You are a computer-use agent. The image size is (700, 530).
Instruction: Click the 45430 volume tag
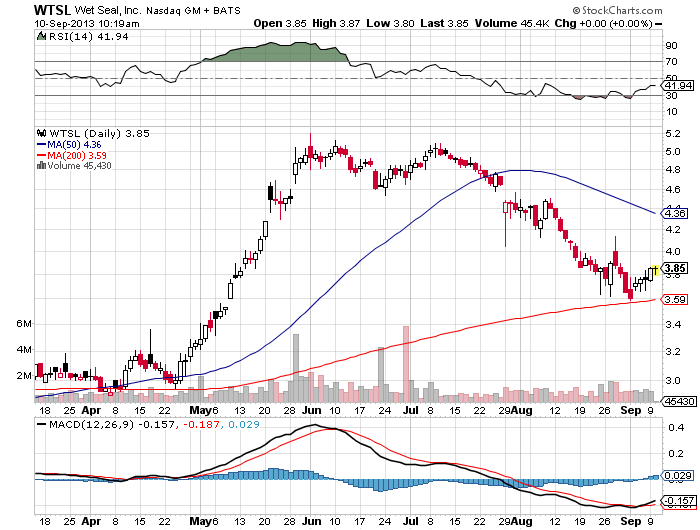(680, 401)
